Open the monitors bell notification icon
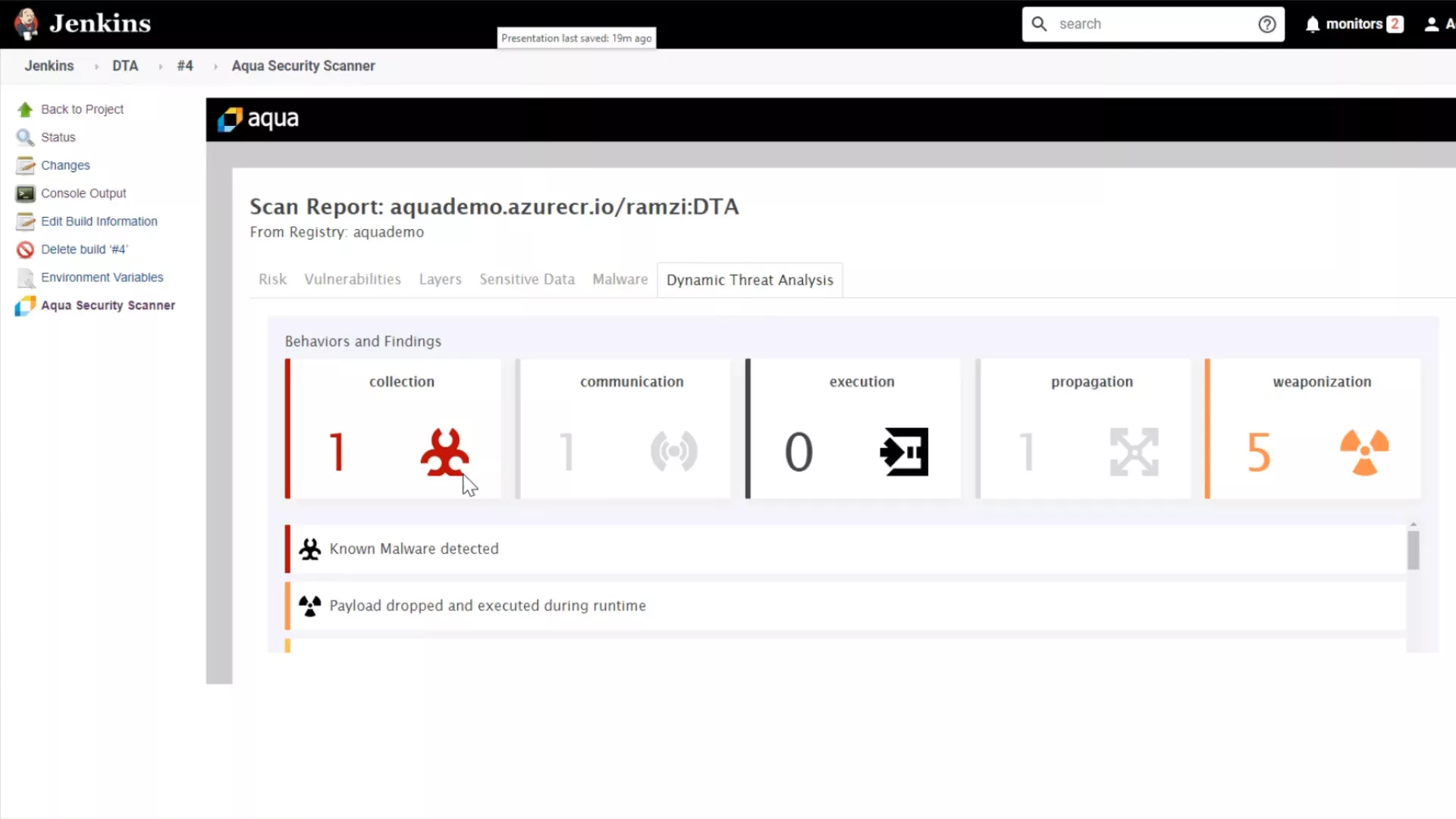The width and height of the screenshot is (1456, 819). click(1313, 24)
